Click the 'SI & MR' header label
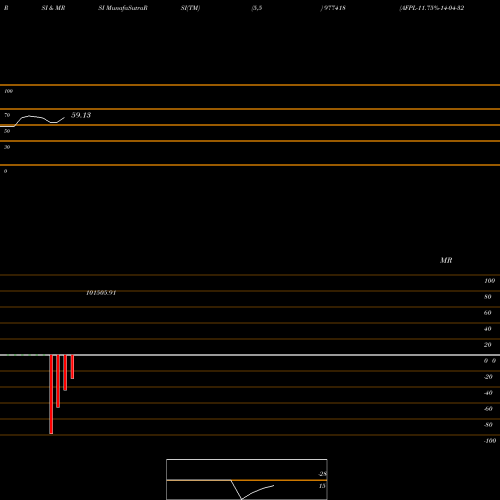 click(53, 8)
